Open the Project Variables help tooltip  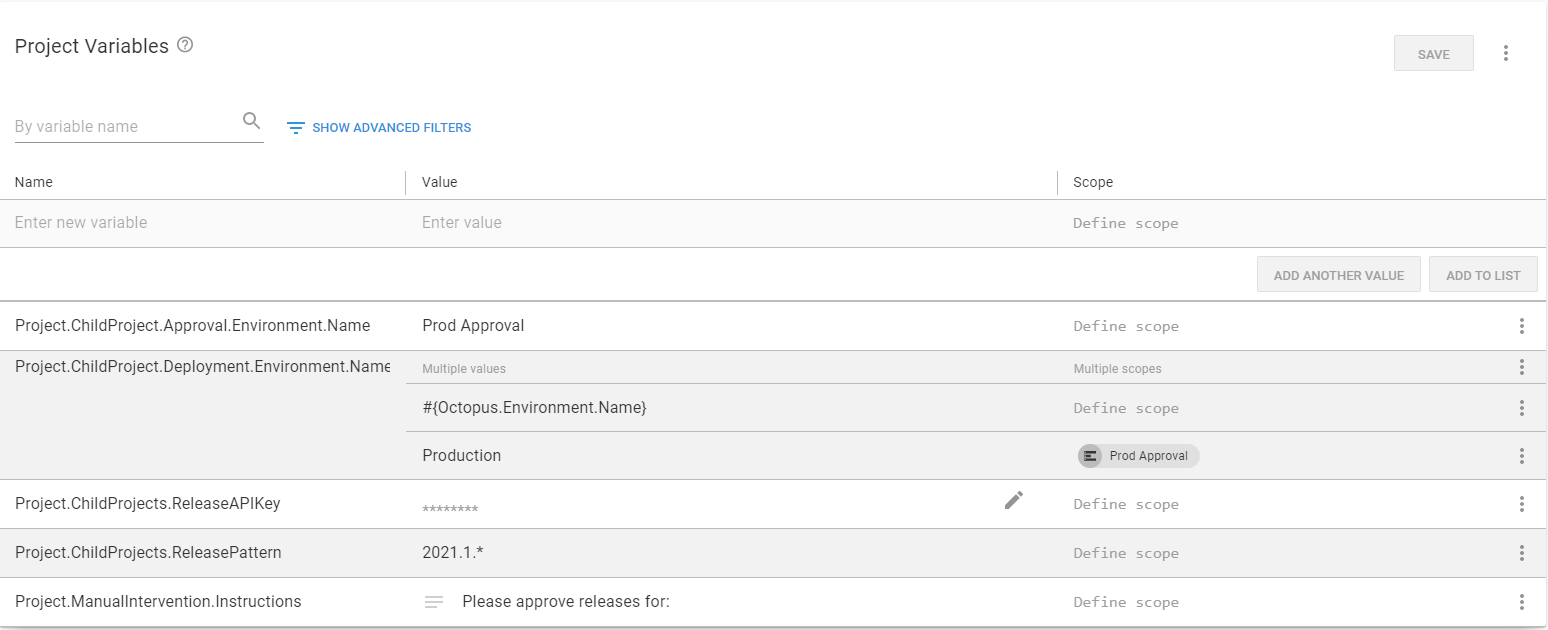click(x=184, y=44)
